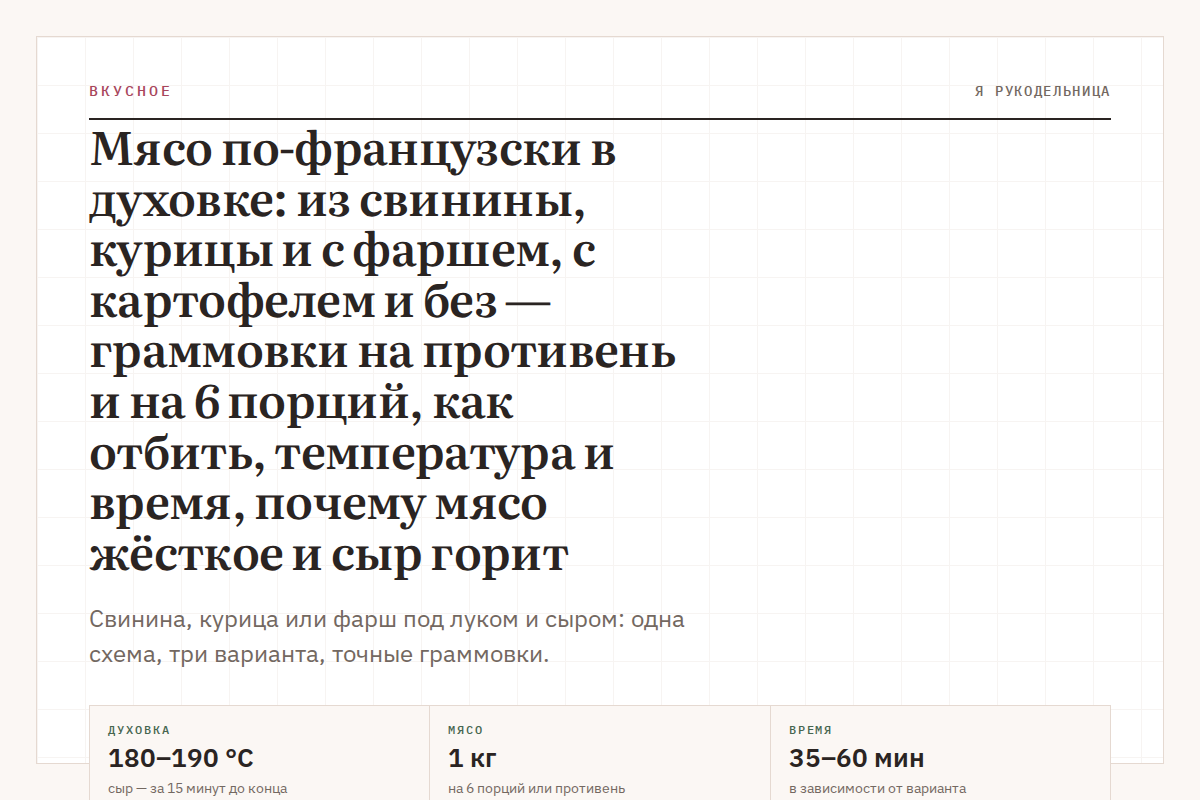Click the МЯСО label

click(x=466, y=730)
